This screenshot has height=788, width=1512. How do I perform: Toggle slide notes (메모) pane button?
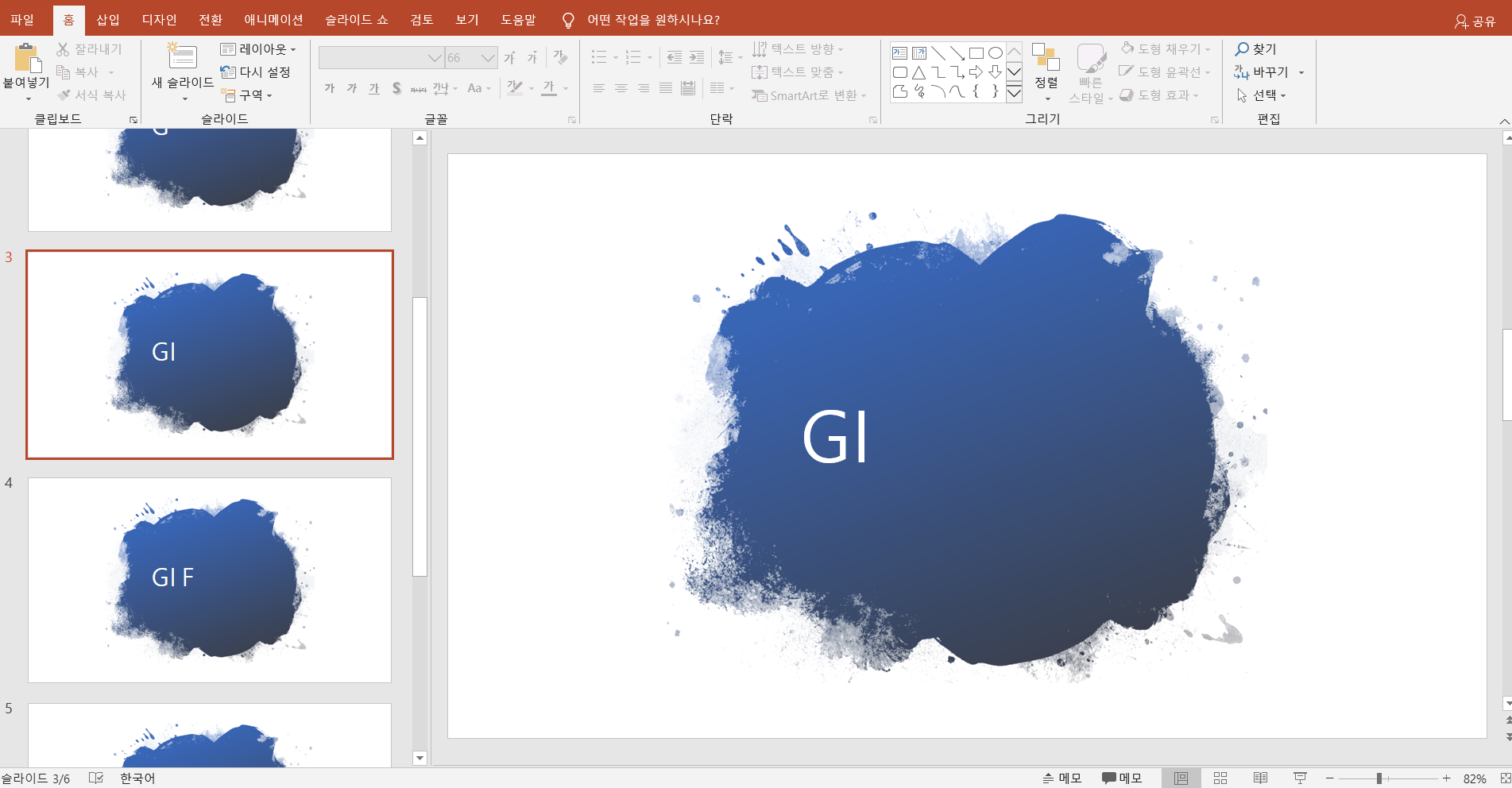1062,778
